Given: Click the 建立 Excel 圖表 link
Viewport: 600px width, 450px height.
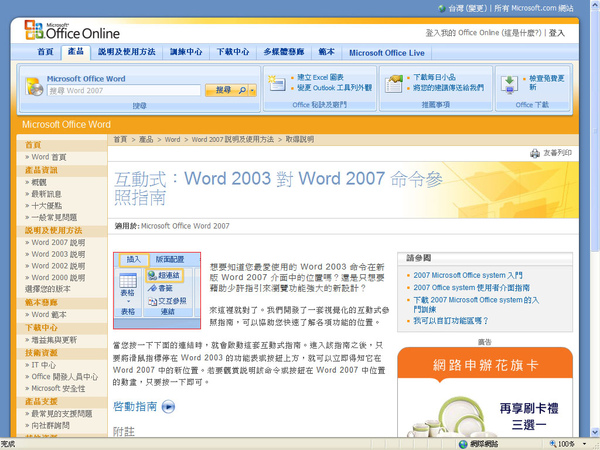Looking at the screenshot, I should (x=320, y=77).
